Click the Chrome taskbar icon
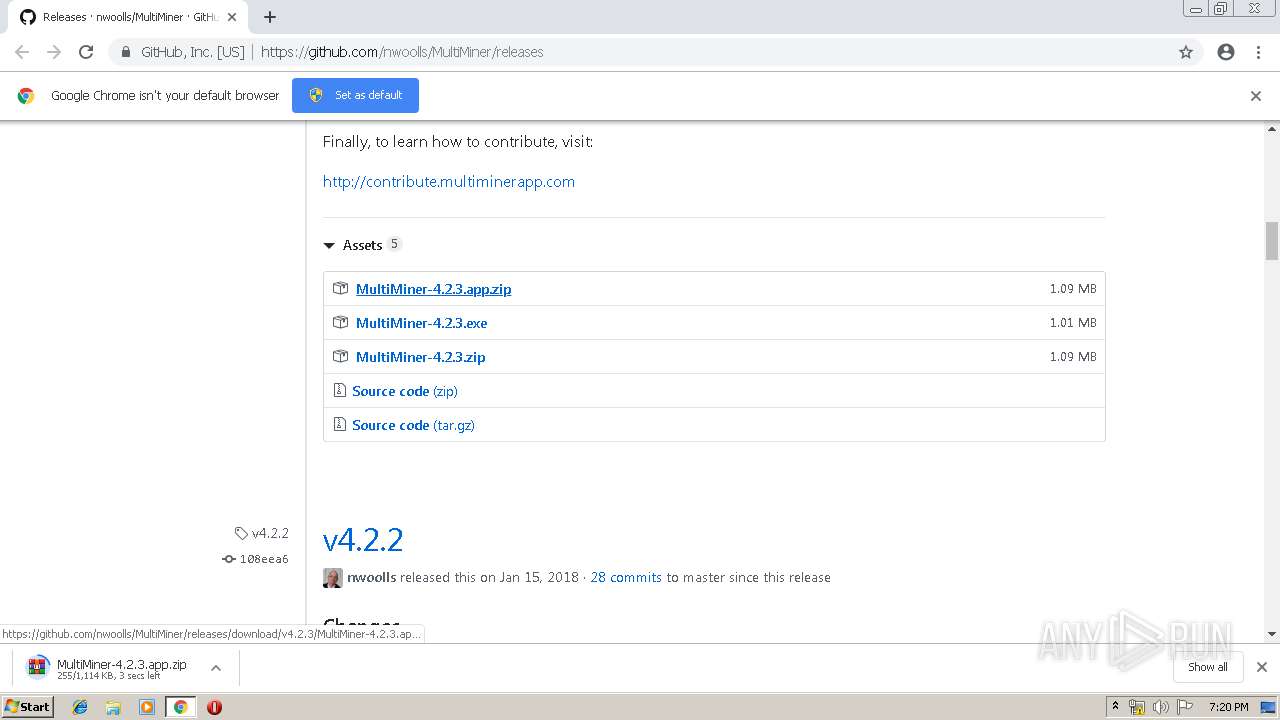The height and width of the screenshot is (720, 1280). click(180, 707)
